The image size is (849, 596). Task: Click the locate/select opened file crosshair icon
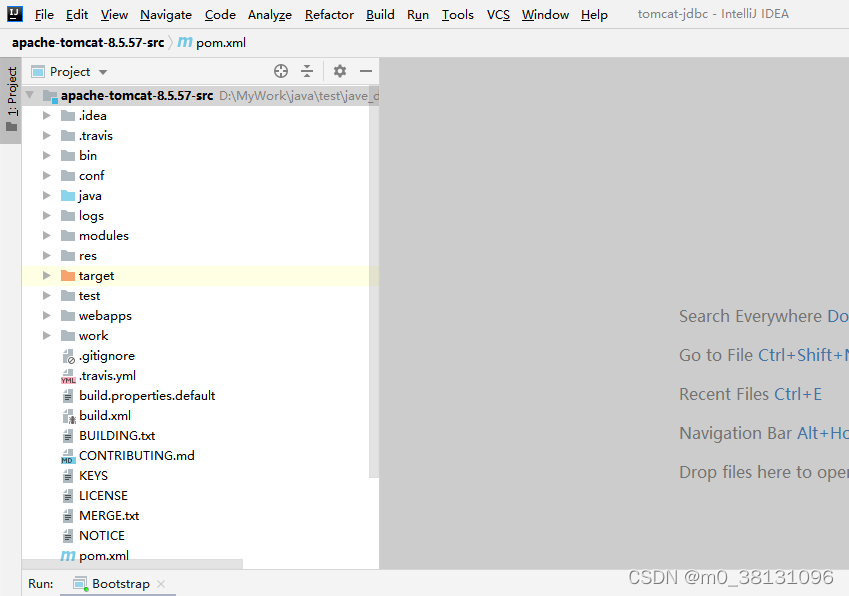point(280,71)
